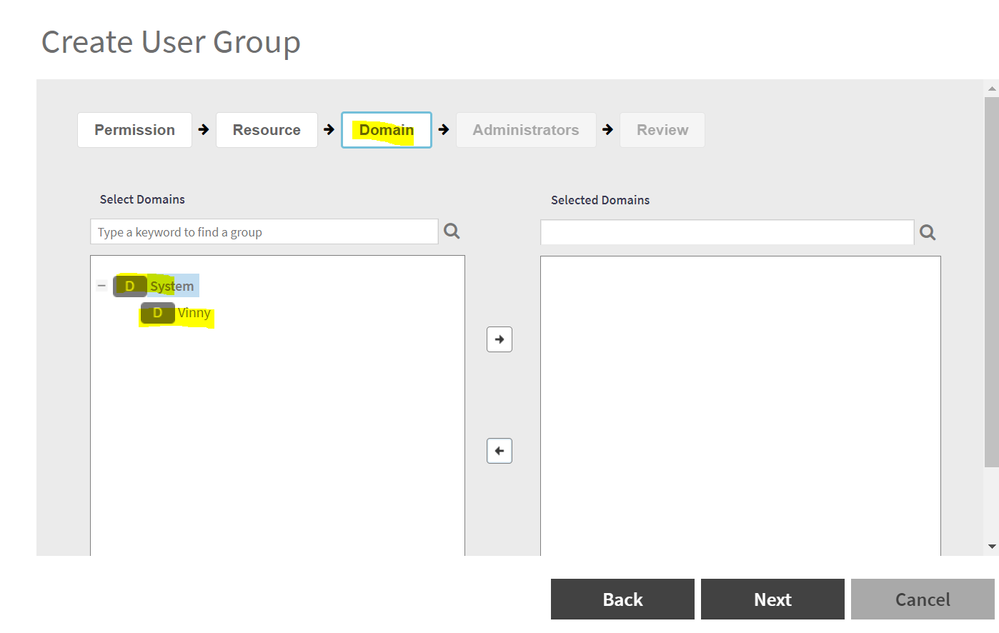
Task: Click the search icon beside Select Domains field
Action: click(x=452, y=231)
